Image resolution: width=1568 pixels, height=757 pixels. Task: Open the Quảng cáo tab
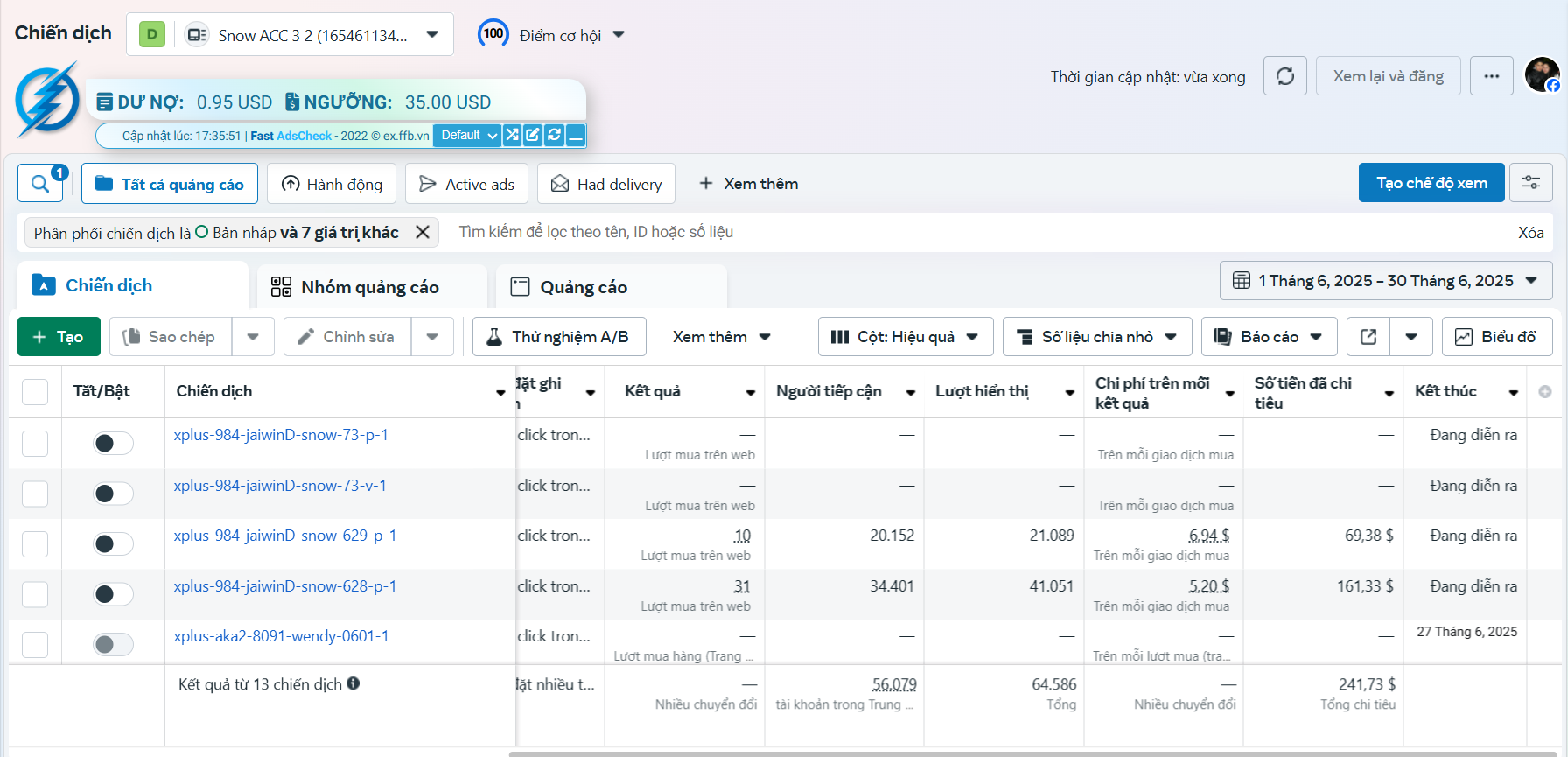(x=611, y=287)
